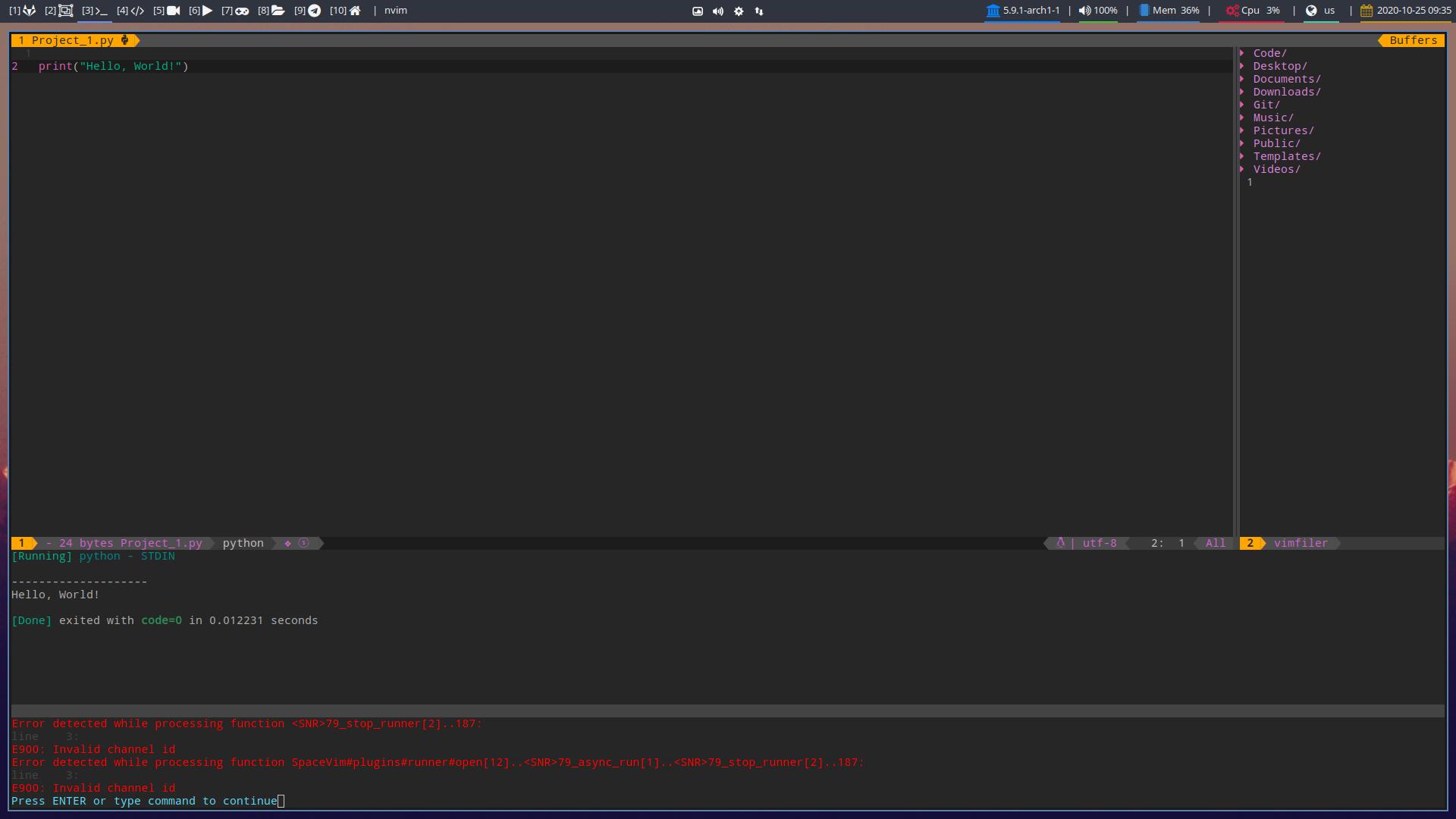Open the Documents/ folder name
Screen dimensions: 1456x819
coord(1287,79)
